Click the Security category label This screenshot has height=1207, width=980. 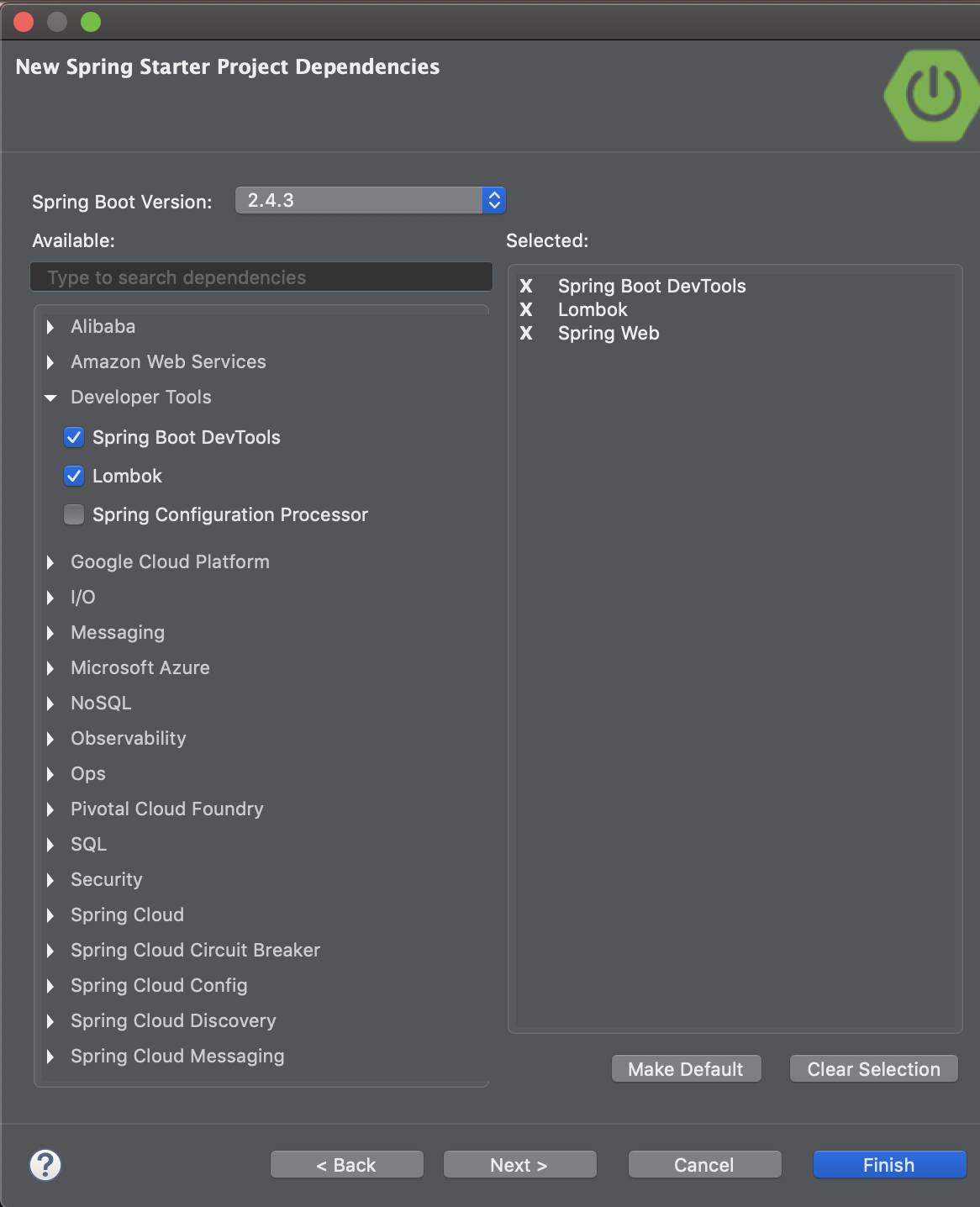(107, 880)
